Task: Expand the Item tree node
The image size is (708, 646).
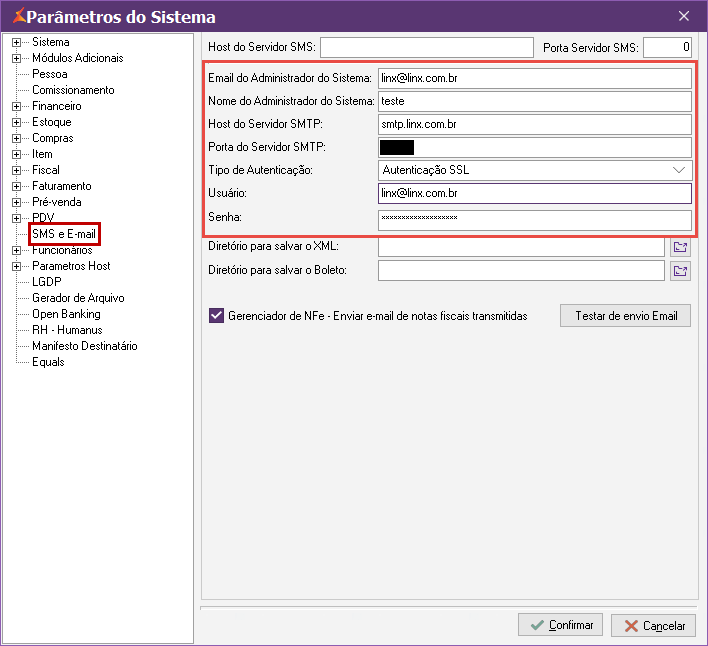Action: [16, 154]
